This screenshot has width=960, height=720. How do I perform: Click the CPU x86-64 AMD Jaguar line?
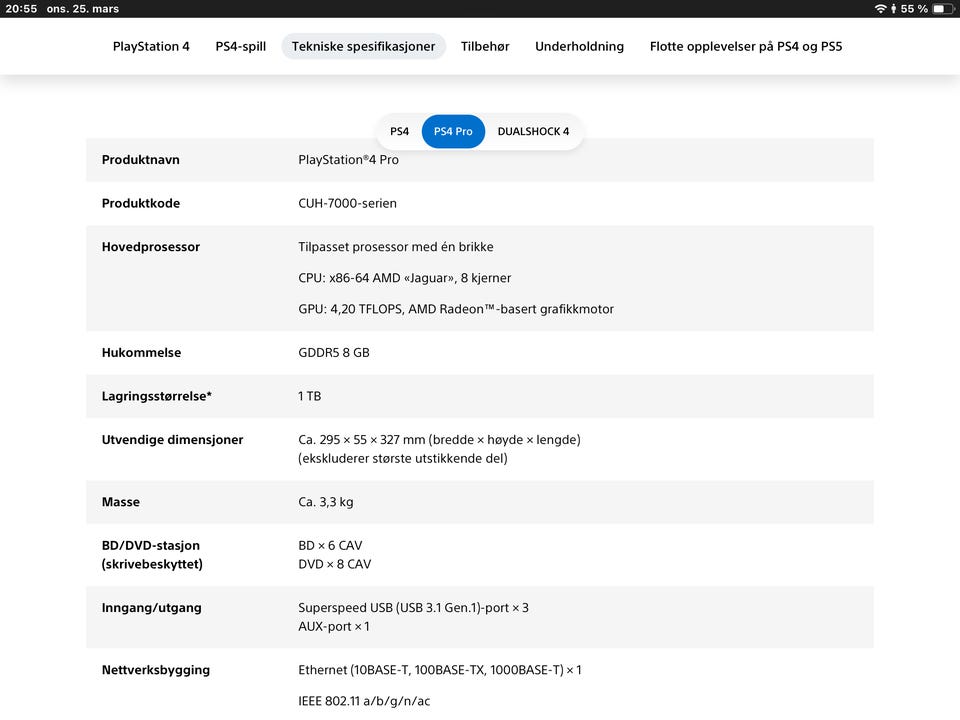pos(405,278)
